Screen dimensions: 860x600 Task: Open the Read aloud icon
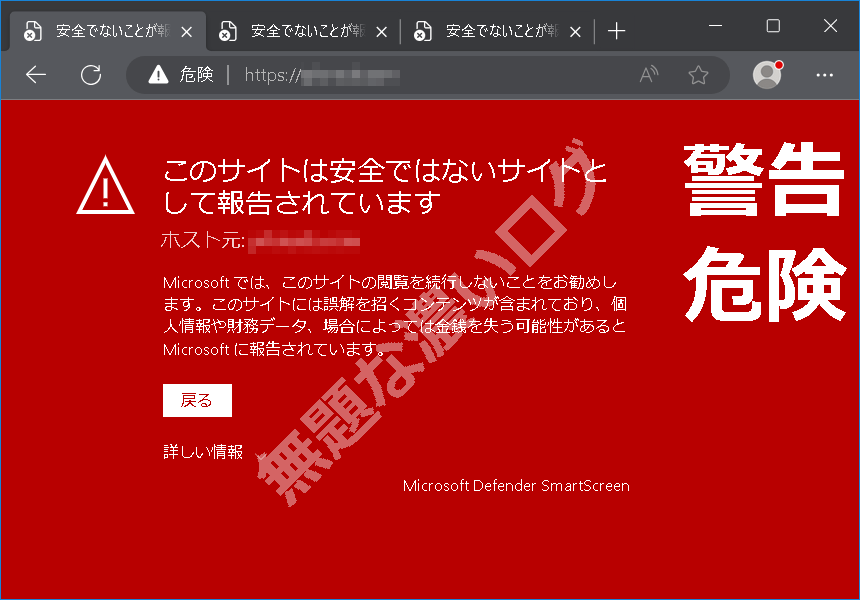(x=649, y=75)
